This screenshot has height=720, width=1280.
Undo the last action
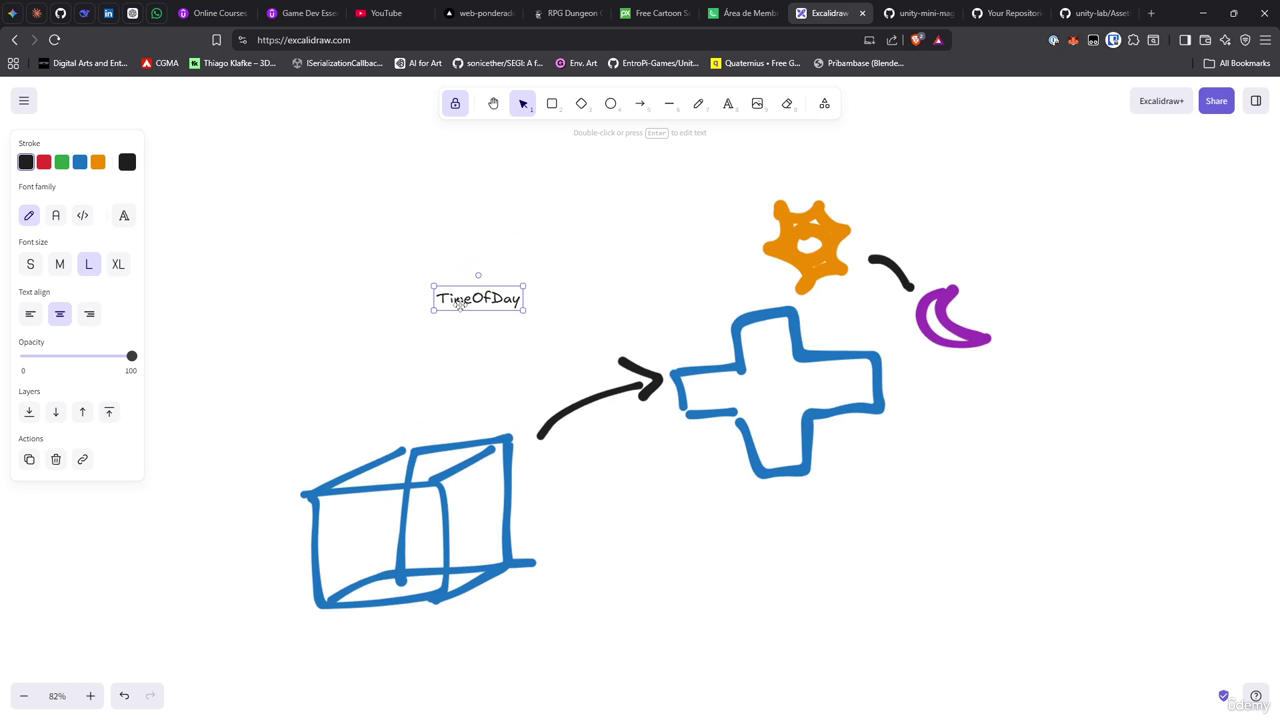124,696
